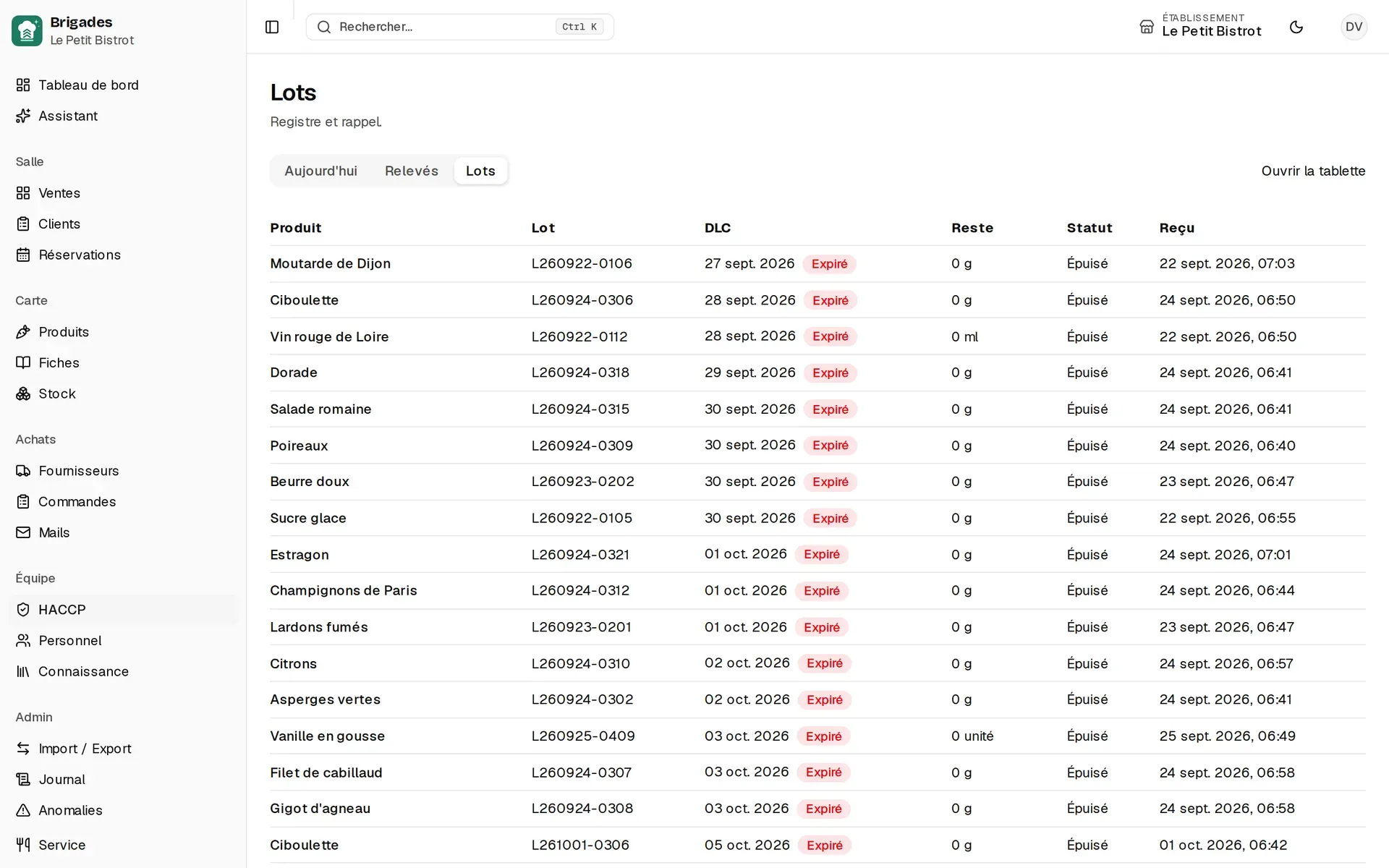1389x868 pixels.
Task: Click the Fournisseurs truck icon
Action: (23, 471)
